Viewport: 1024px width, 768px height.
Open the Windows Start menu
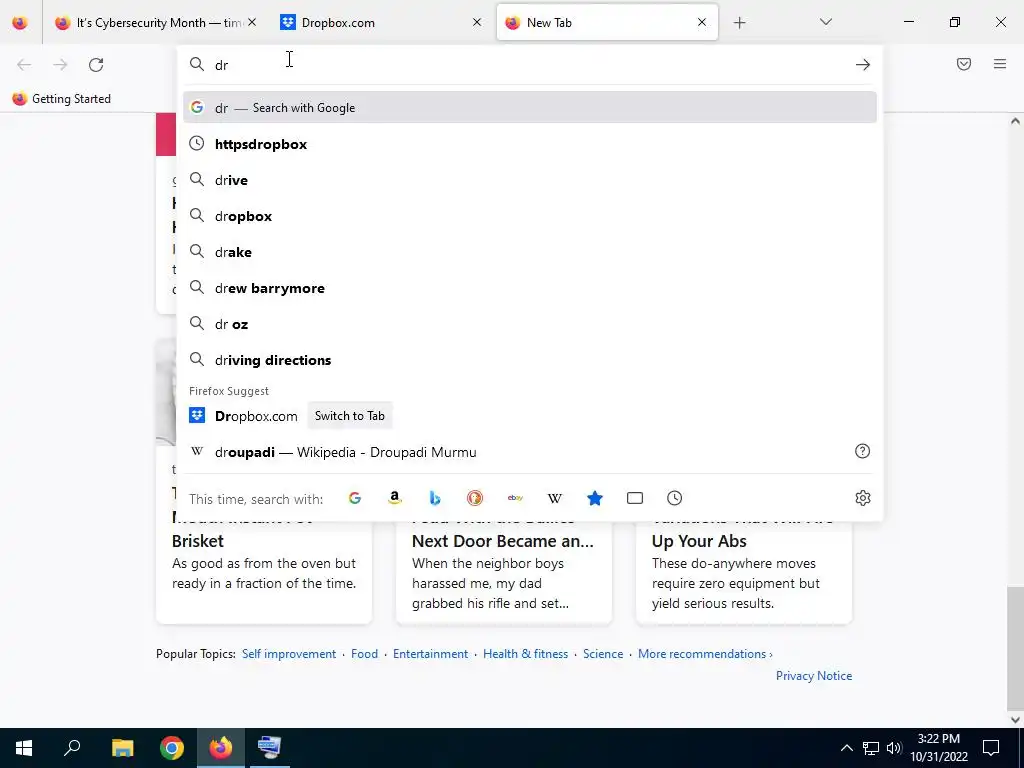coord(24,748)
